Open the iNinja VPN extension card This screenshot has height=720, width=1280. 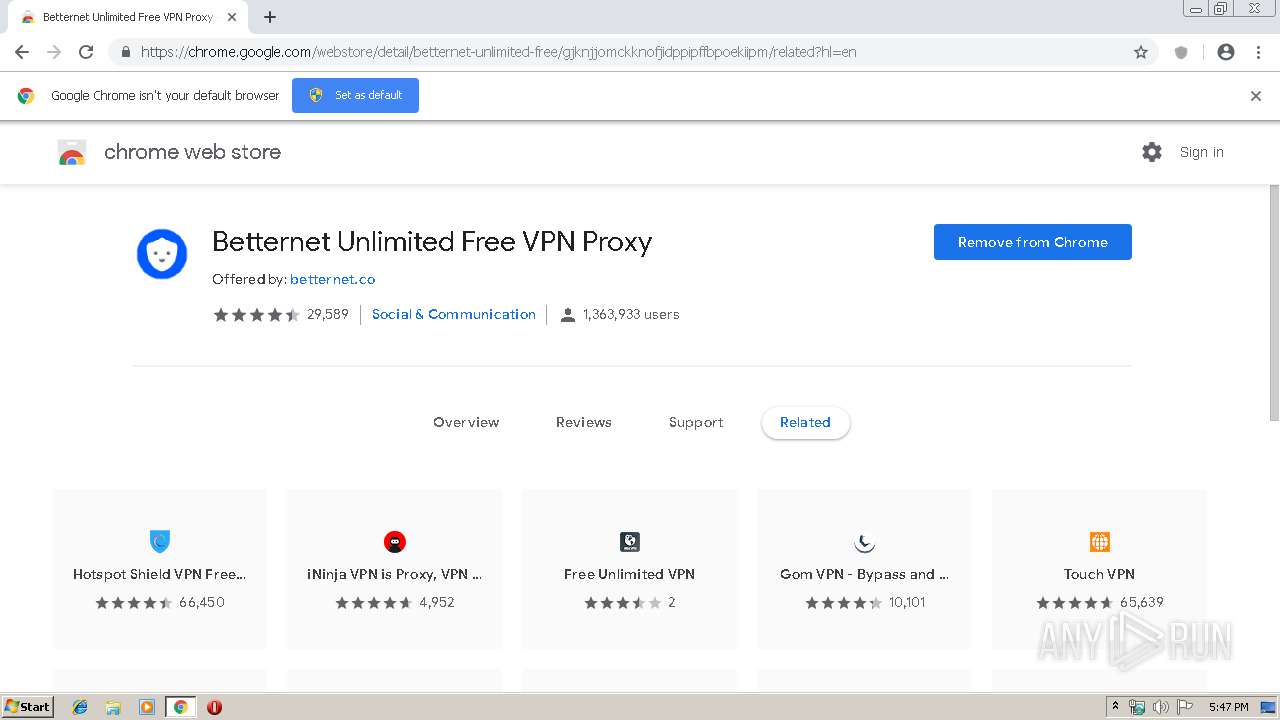pos(395,570)
